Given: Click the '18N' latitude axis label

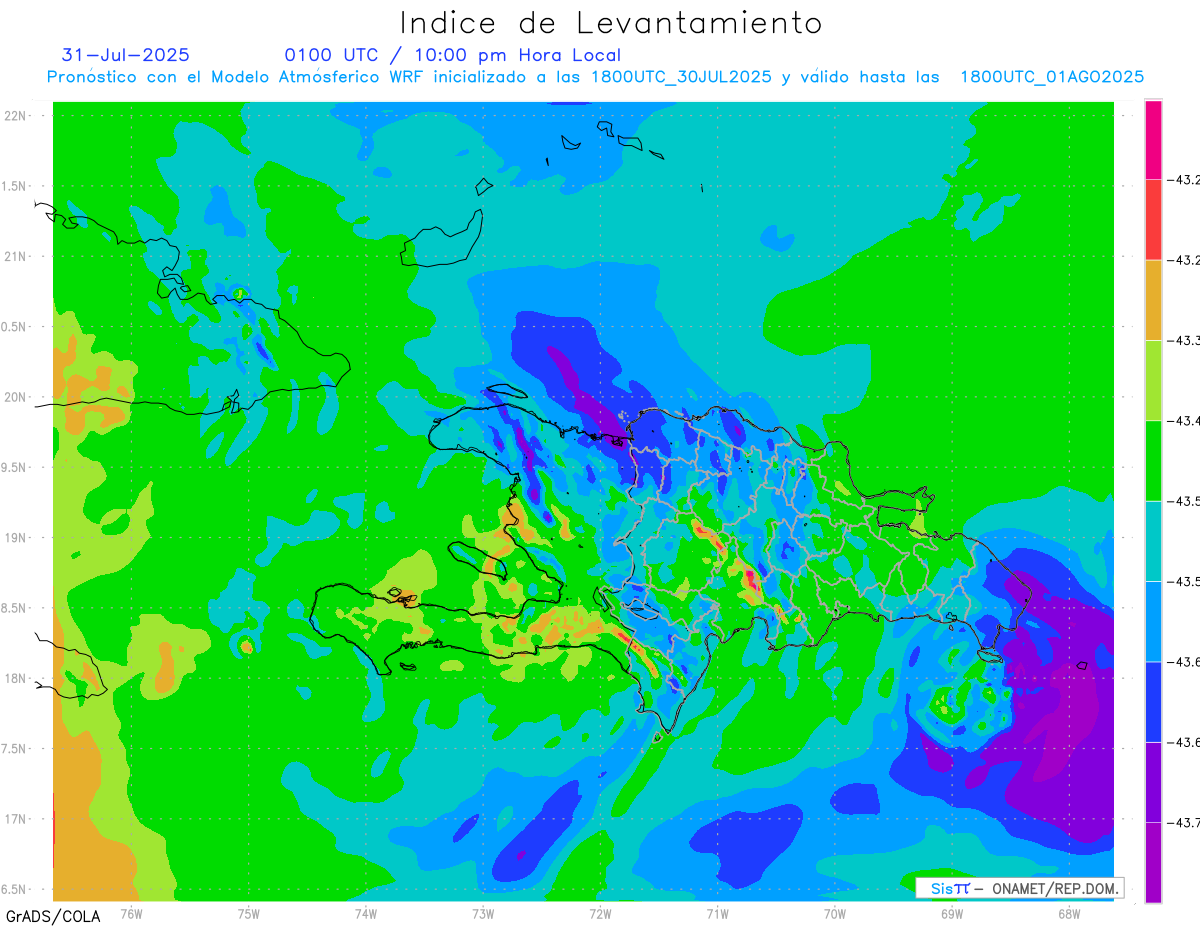Looking at the screenshot, I should (x=17, y=679).
